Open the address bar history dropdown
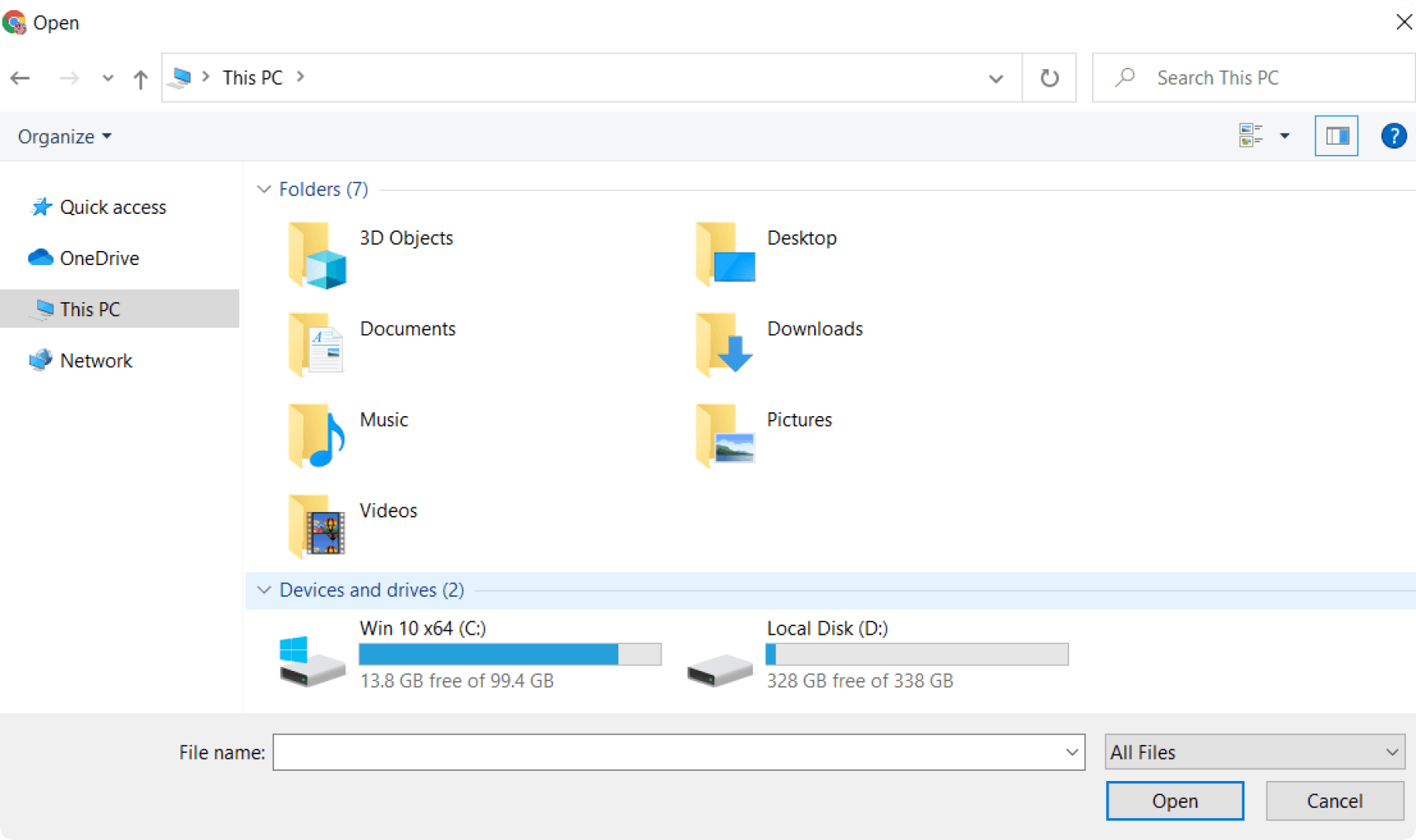1416x840 pixels. [995, 78]
